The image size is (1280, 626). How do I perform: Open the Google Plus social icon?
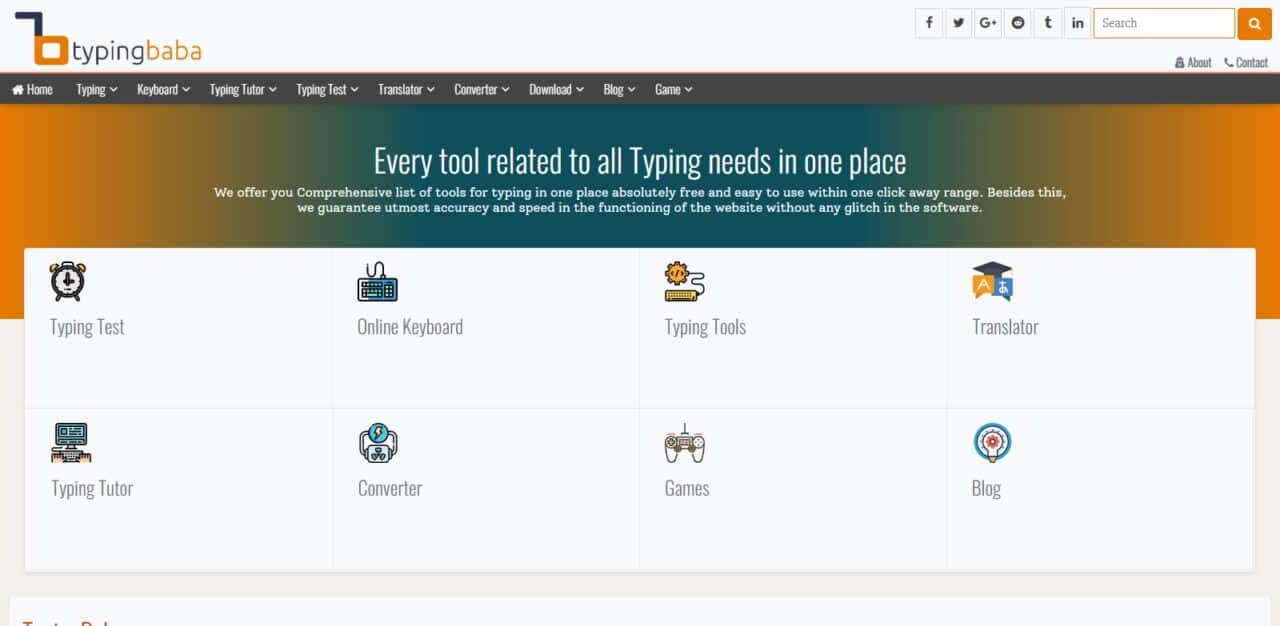coord(988,23)
